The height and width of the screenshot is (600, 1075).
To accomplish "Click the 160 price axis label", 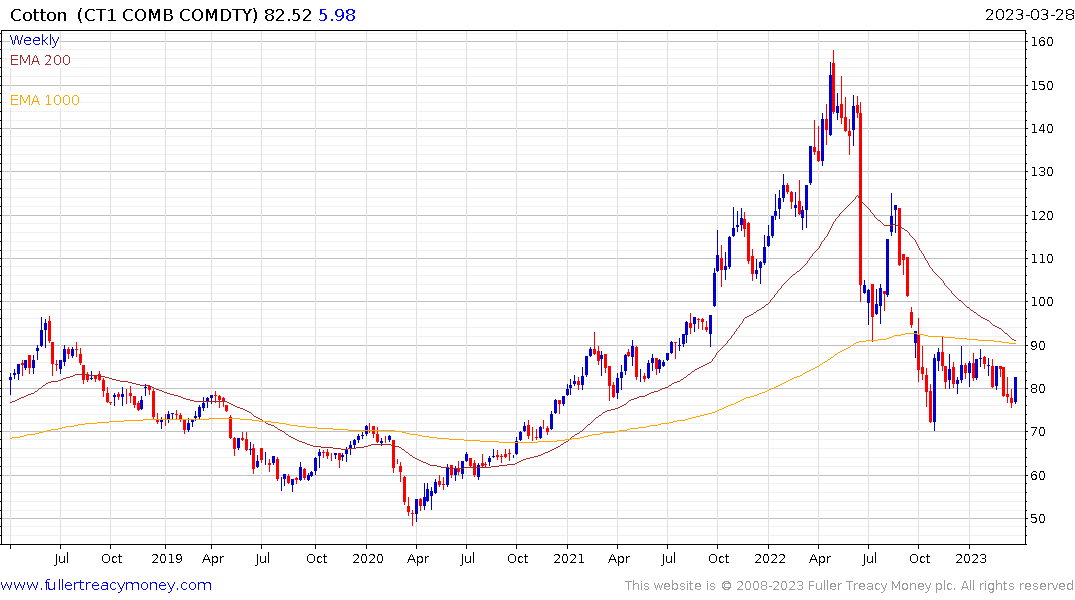I will pyautogui.click(x=1042, y=42).
